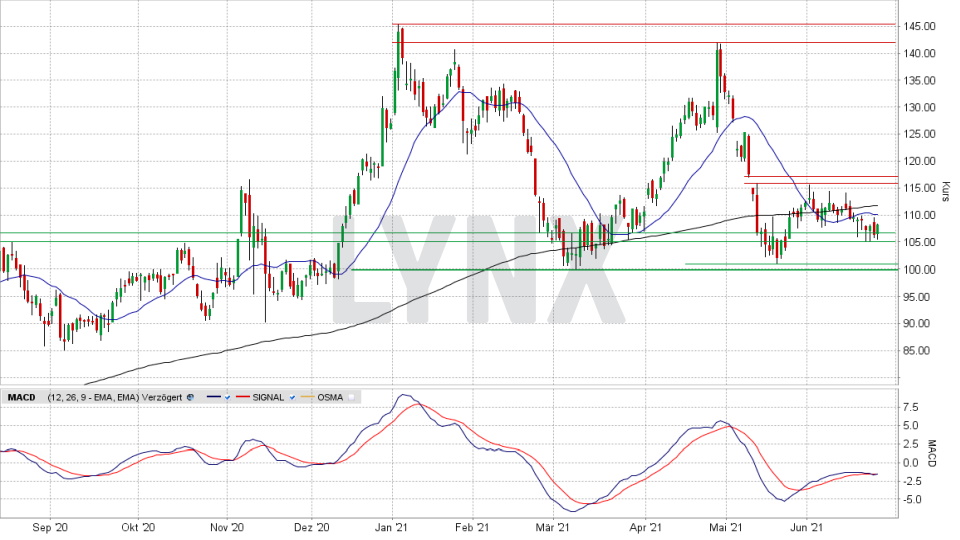Click the red SIGNAL line color swatch
960x540 pixels.
(243, 397)
